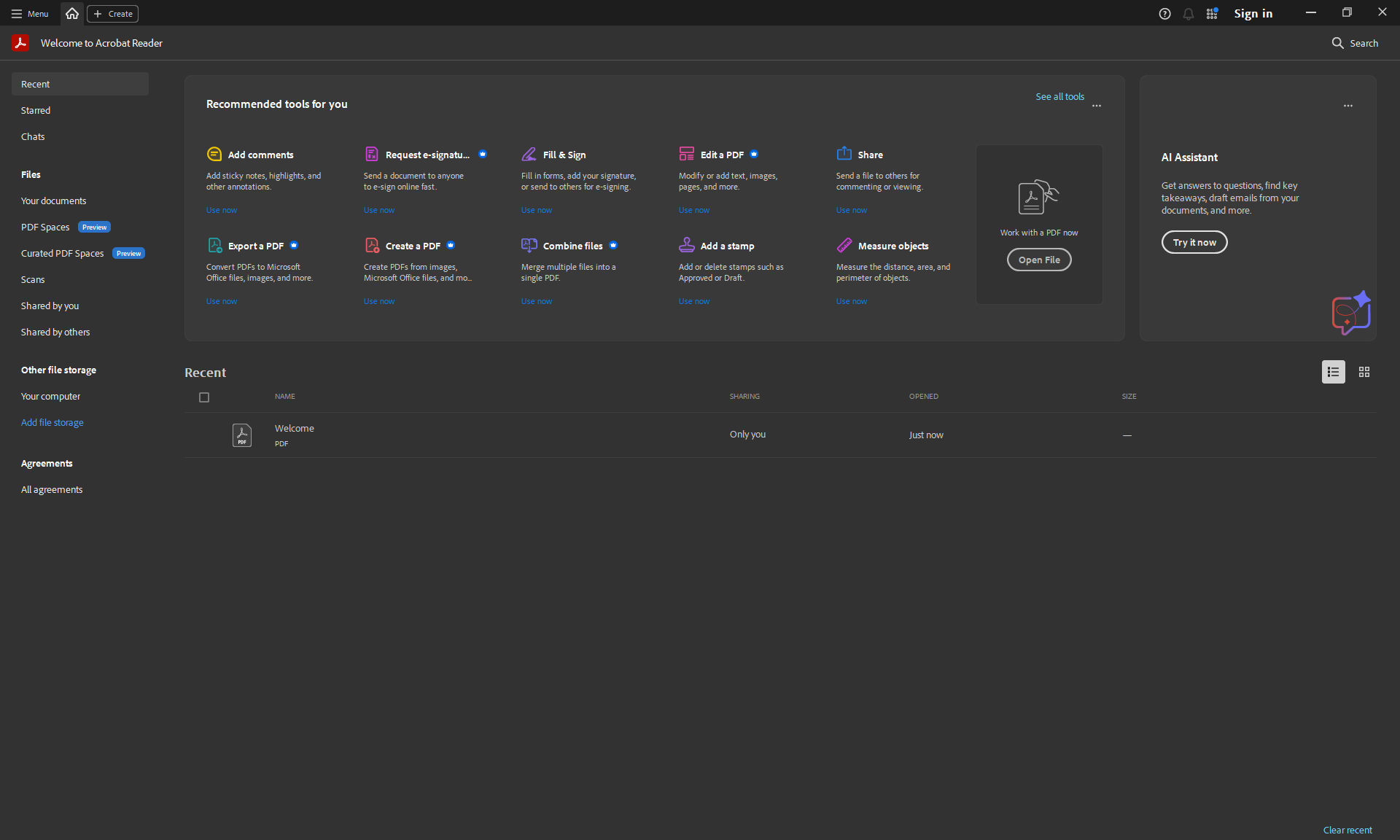Click the Edit a PDF icon
This screenshot has height=840, width=1400.
(687, 153)
